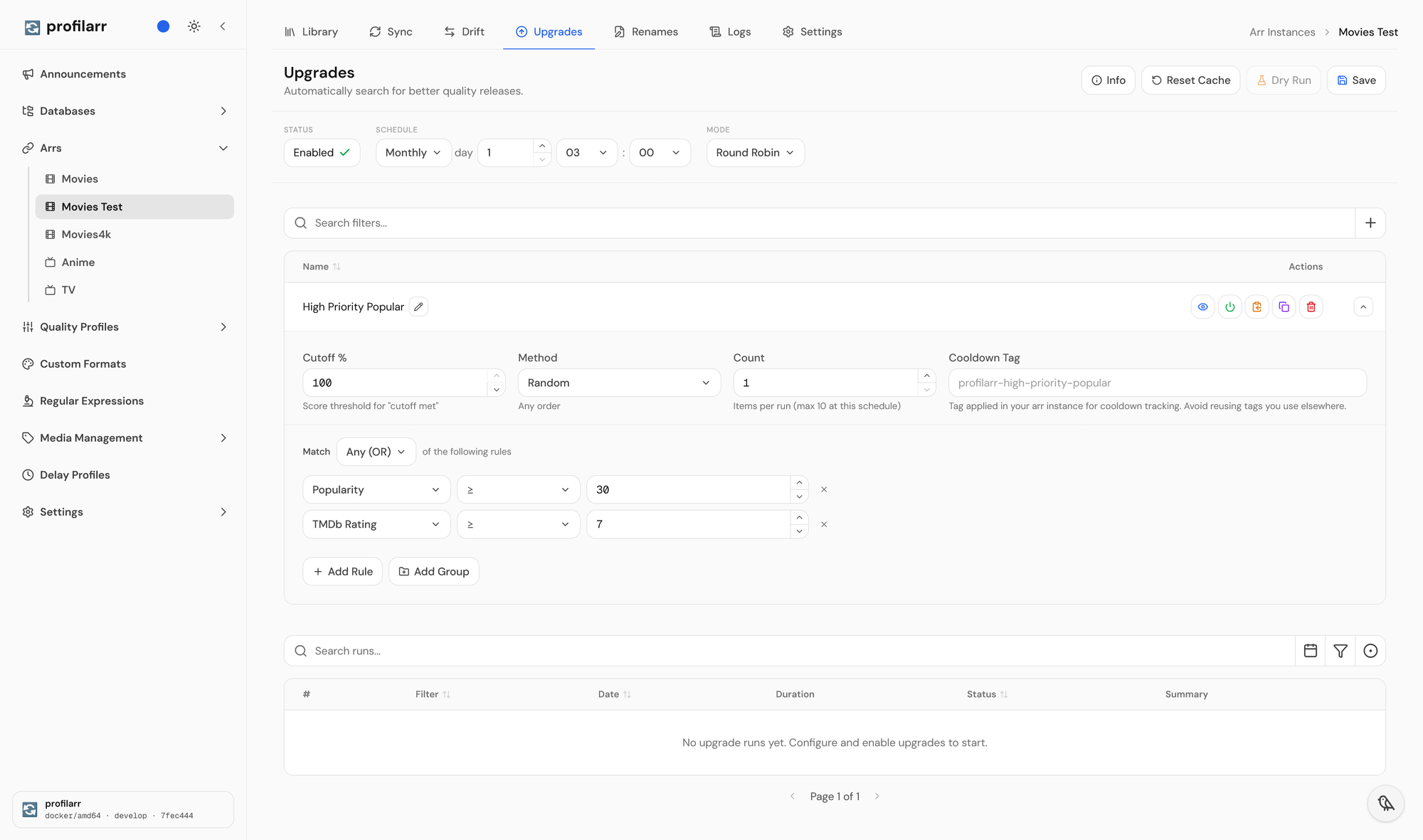Click the Reset Cache button
Screen dimensions: 1423x840
pyautogui.click(x=1190, y=80)
